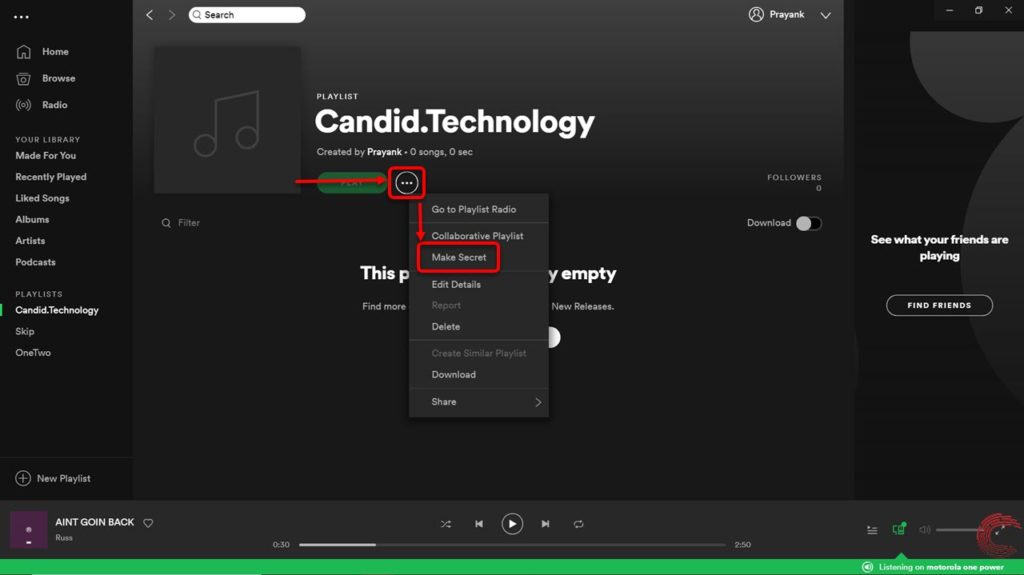The width and height of the screenshot is (1024, 575).
Task: Select Skip playlist in sidebar
Action: click(x=25, y=331)
